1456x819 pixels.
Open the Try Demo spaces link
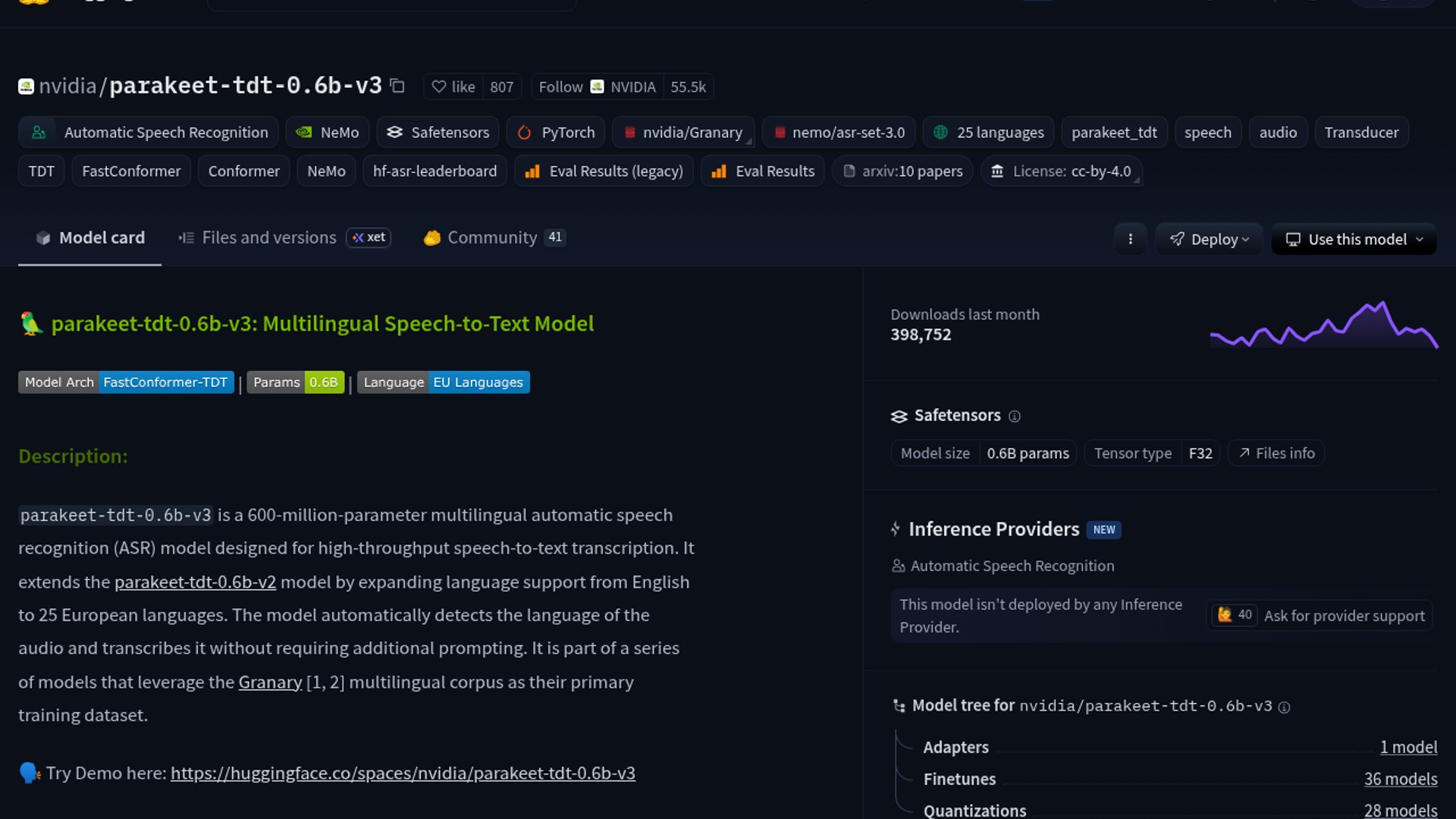pyautogui.click(x=403, y=773)
